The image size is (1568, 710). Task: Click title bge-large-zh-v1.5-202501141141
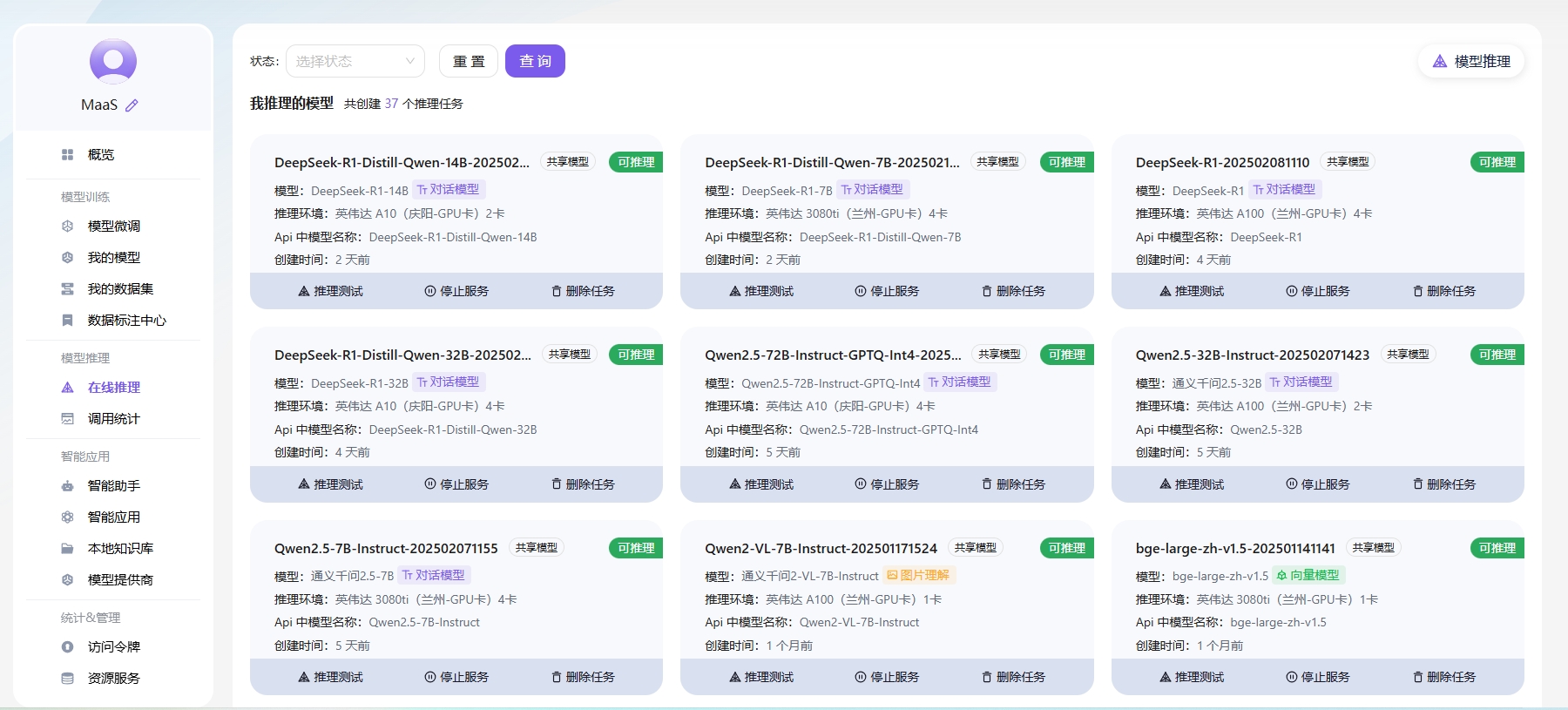click(1235, 548)
